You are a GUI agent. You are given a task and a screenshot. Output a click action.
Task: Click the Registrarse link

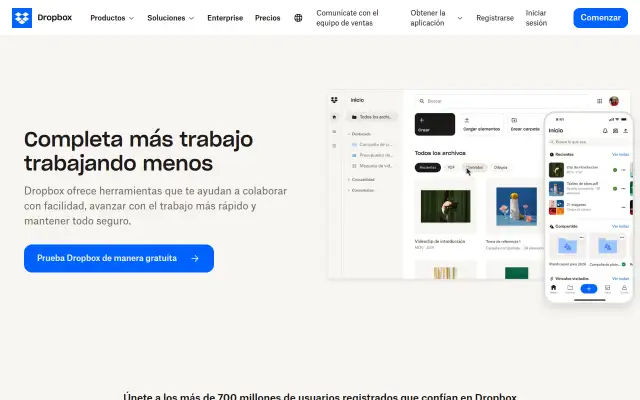(495, 18)
